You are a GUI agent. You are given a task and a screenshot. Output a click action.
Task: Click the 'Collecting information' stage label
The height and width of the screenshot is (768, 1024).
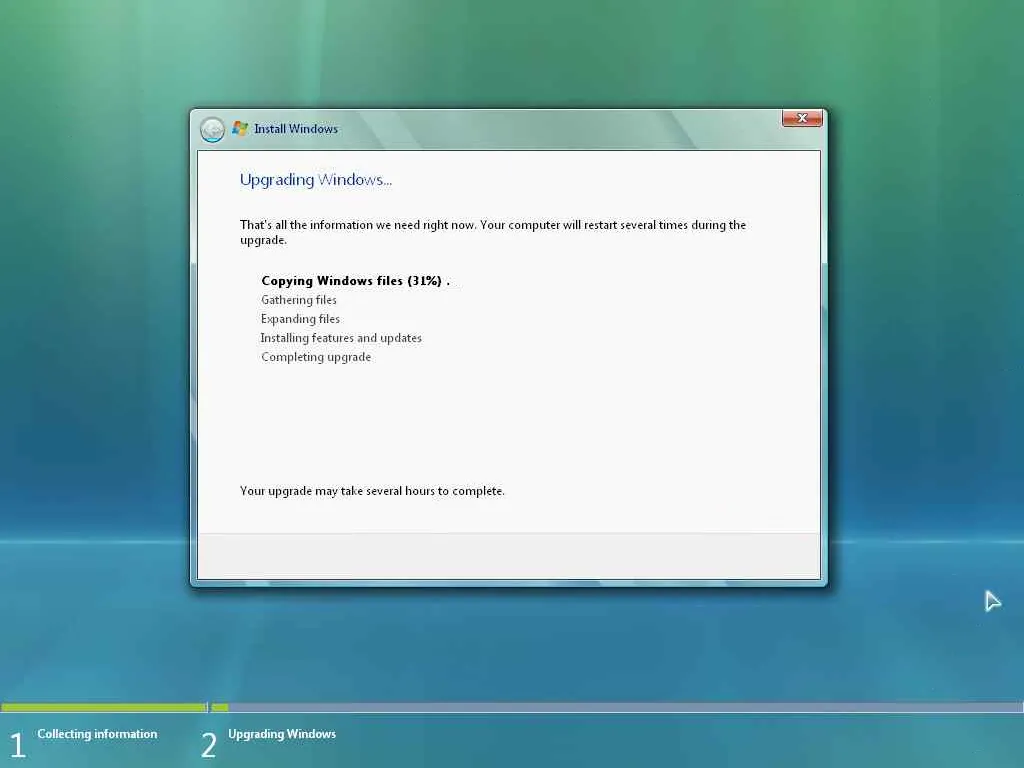click(x=97, y=734)
